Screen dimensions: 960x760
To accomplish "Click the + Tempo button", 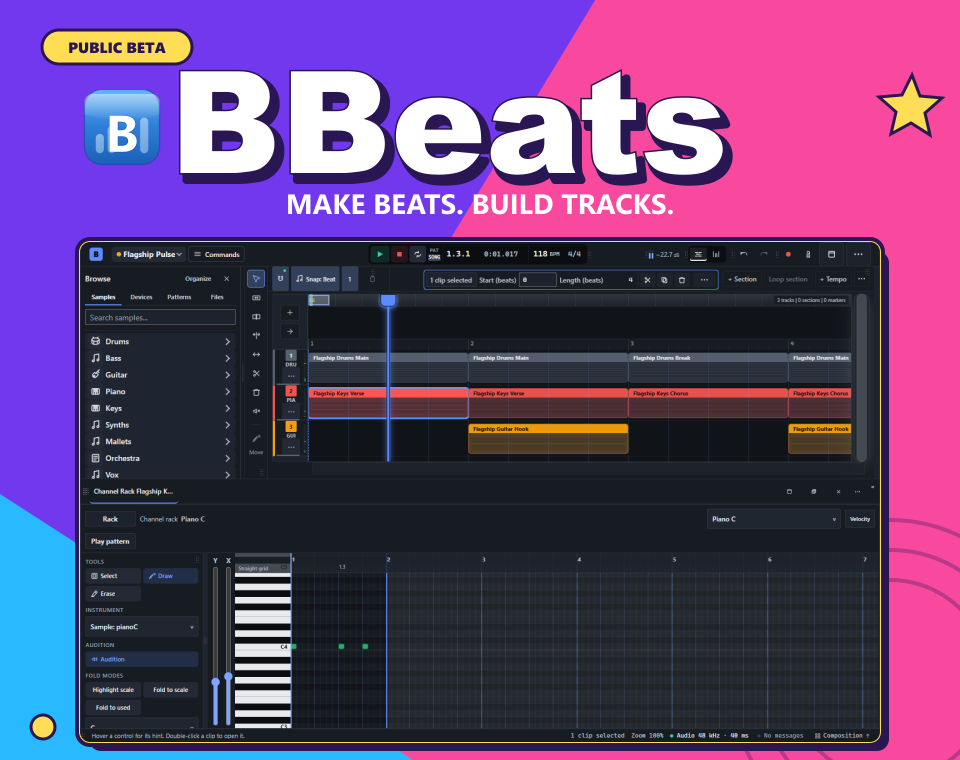I will (x=833, y=279).
